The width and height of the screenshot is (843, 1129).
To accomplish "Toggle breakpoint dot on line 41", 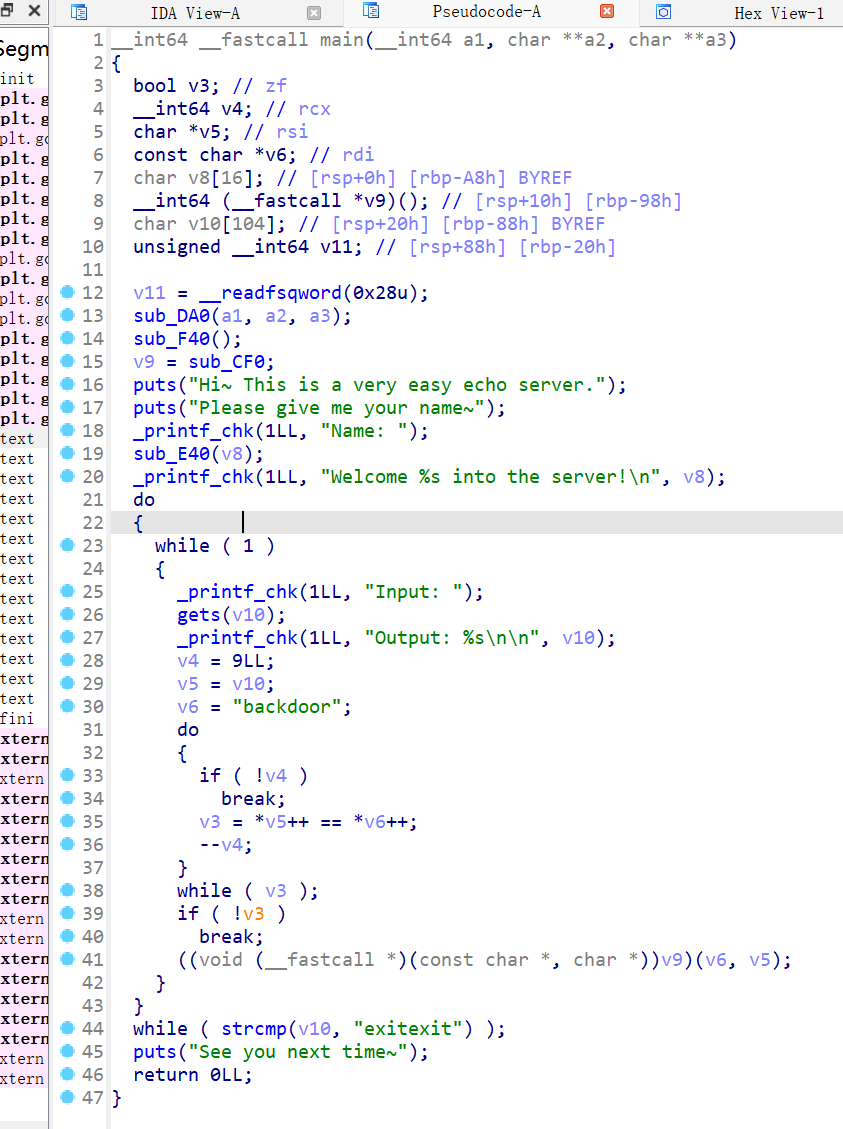I will coord(68,959).
